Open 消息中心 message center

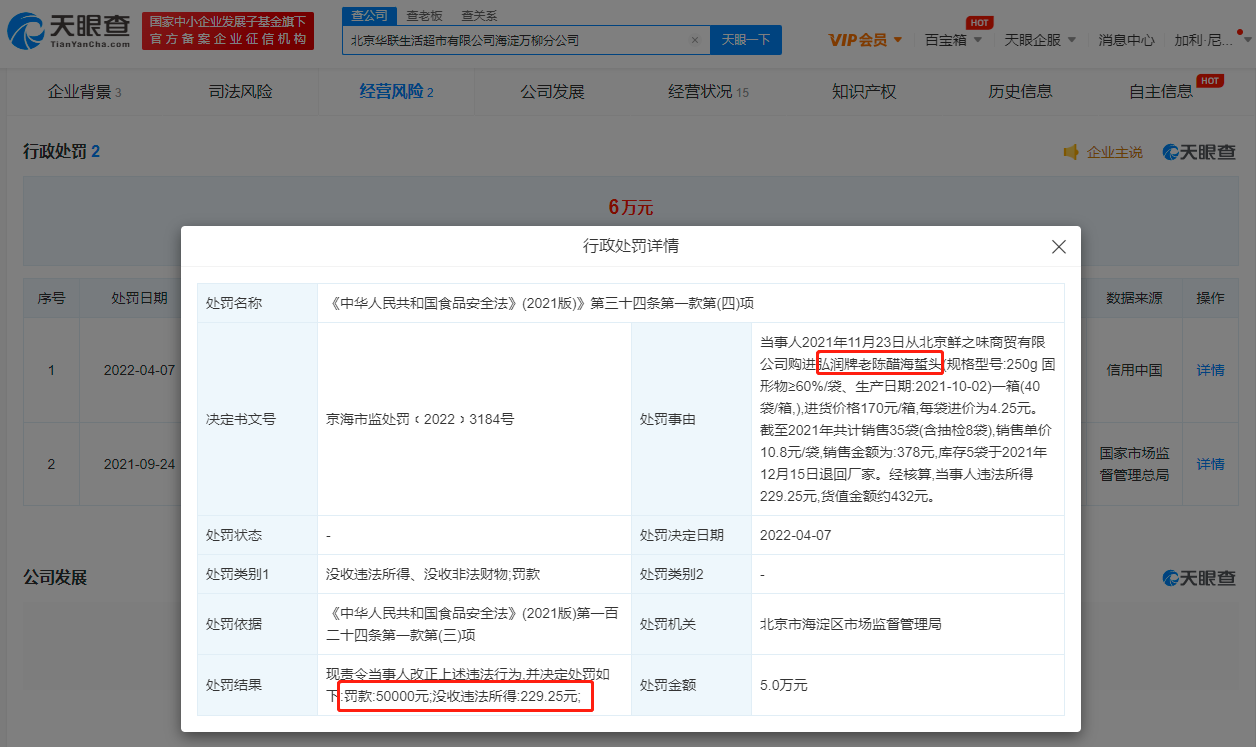[1126, 40]
